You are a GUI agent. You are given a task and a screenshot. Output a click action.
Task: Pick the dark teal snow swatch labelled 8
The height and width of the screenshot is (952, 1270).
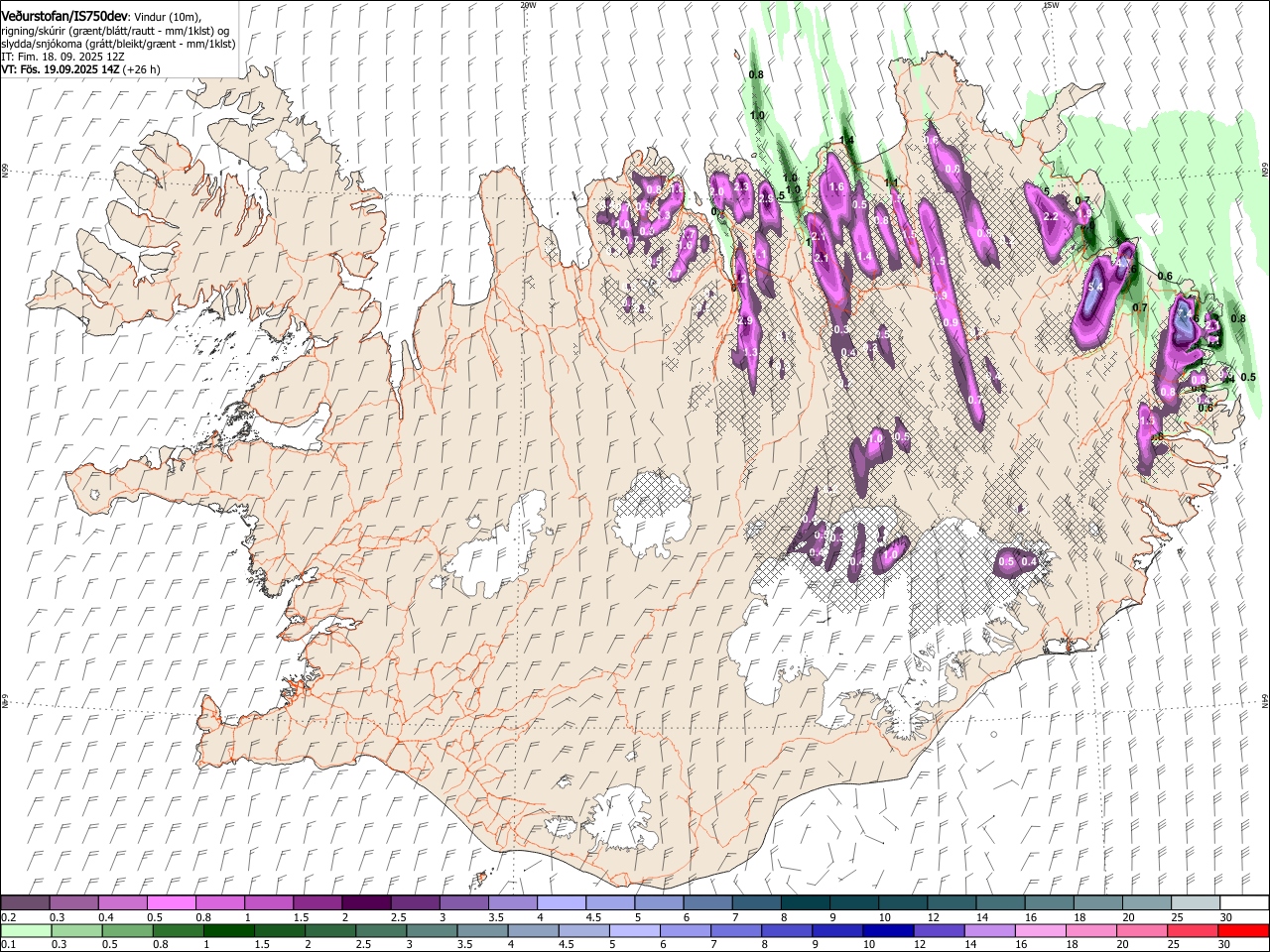pyautogui.click(x=806, y=902)
